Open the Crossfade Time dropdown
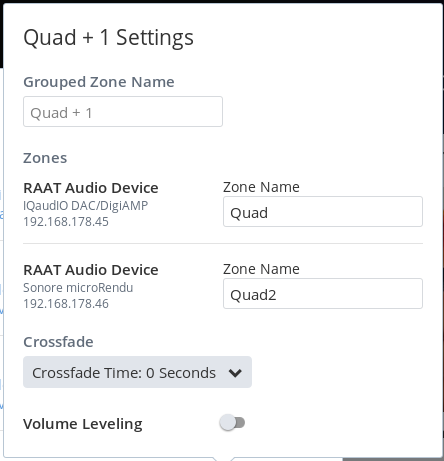The height and width of the screenshot is (461, 444). point(137,372)
